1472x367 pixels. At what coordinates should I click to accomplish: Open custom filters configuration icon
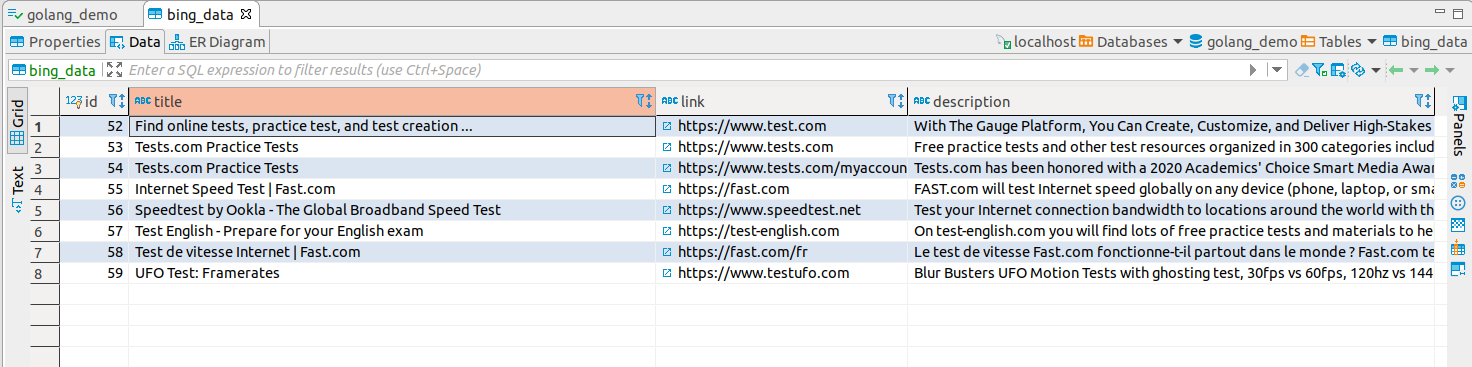[1338, 70]
